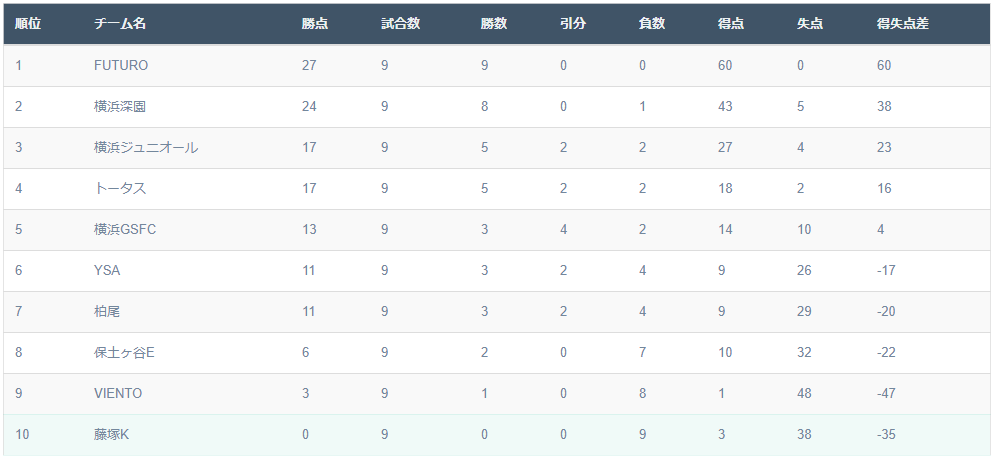Viewport: 994px width, 462px height.
Task: Click the 横浜ジュニオール team name
Action: (x=146, y=148)
